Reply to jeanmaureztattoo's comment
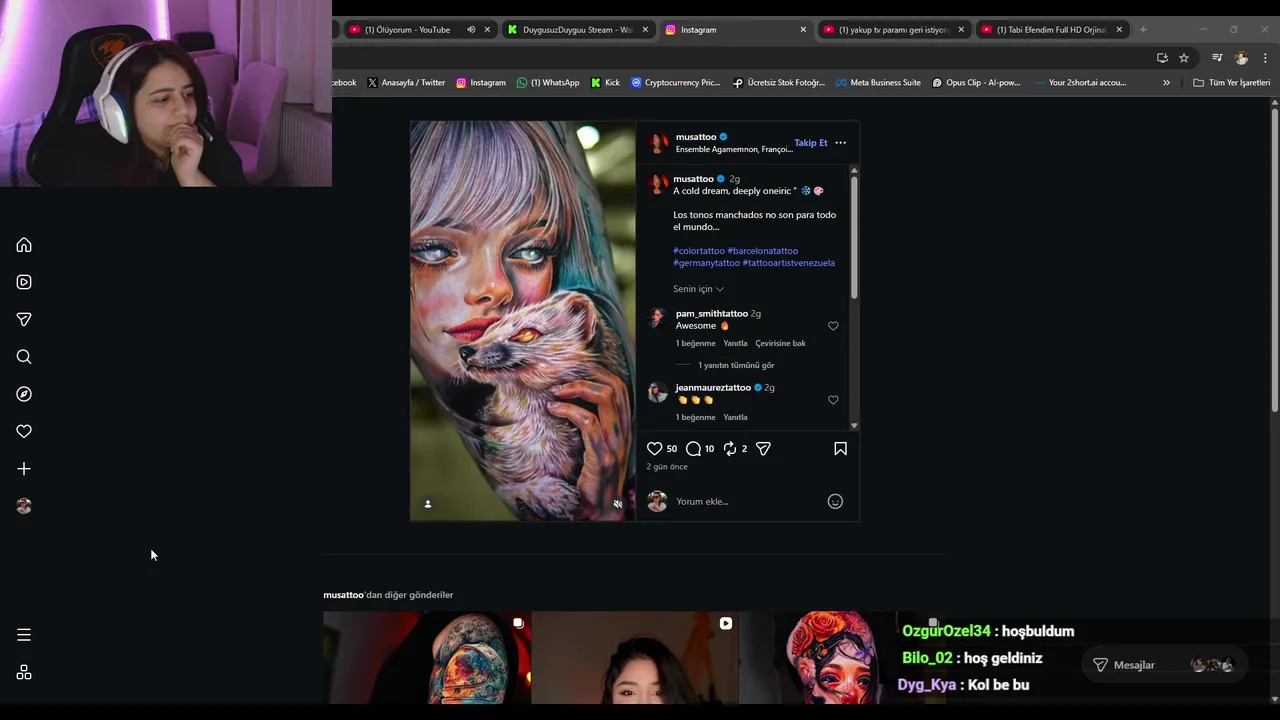Viewport: 1280px width, 720px height. [x=735, y=417]
